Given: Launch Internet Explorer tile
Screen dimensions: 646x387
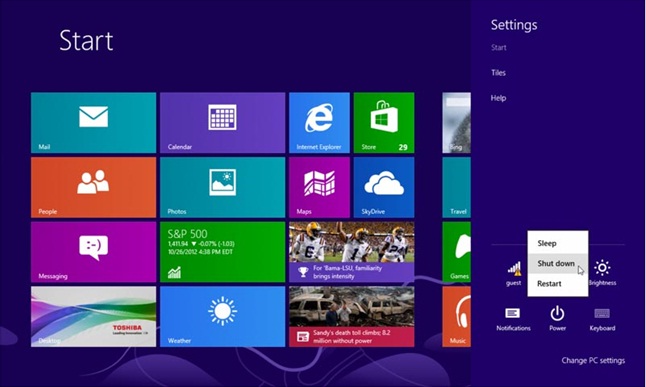Looking at the screenshot, I should click(319, 123).
